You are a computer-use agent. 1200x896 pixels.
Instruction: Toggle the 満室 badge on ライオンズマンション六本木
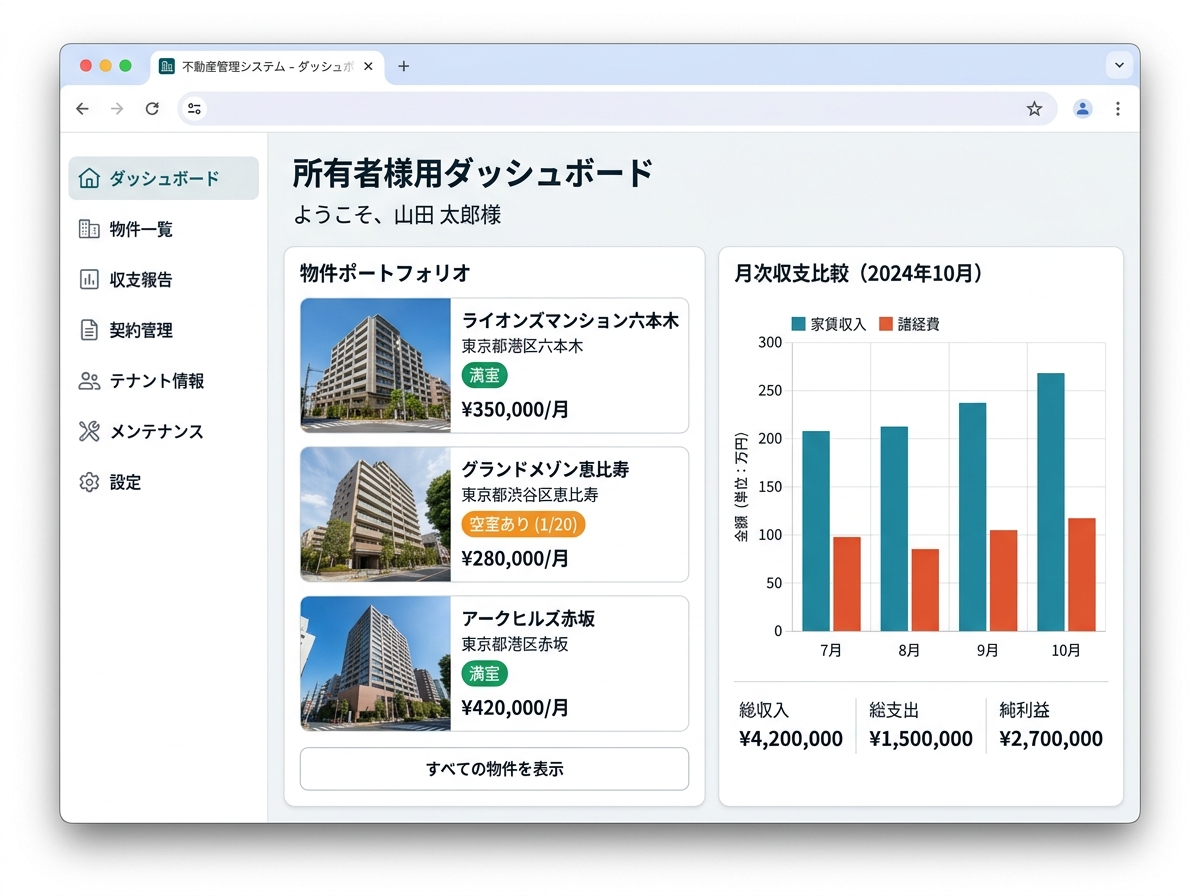point(484,375)
